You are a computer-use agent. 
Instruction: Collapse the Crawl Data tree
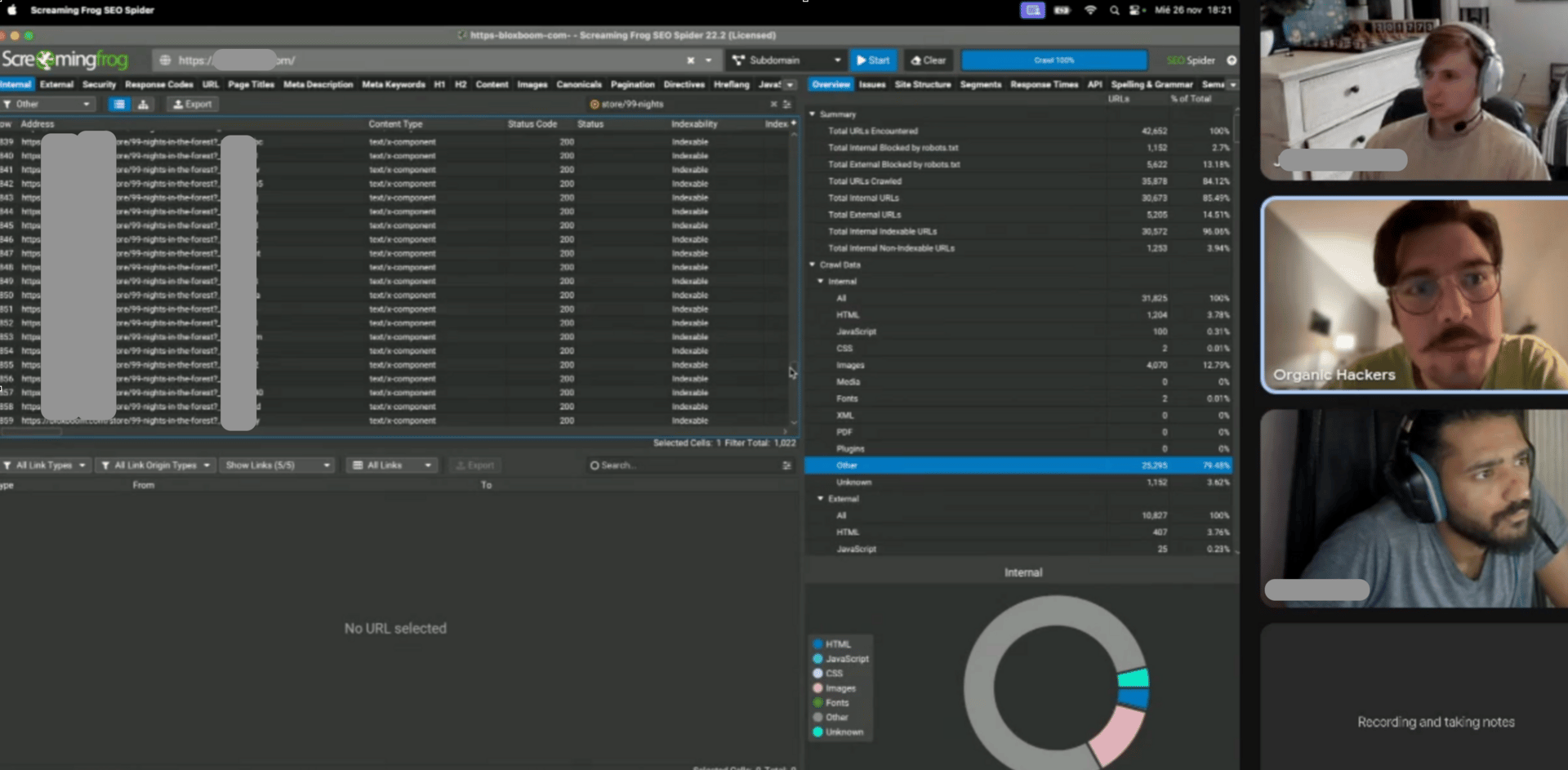click(813, 265)
